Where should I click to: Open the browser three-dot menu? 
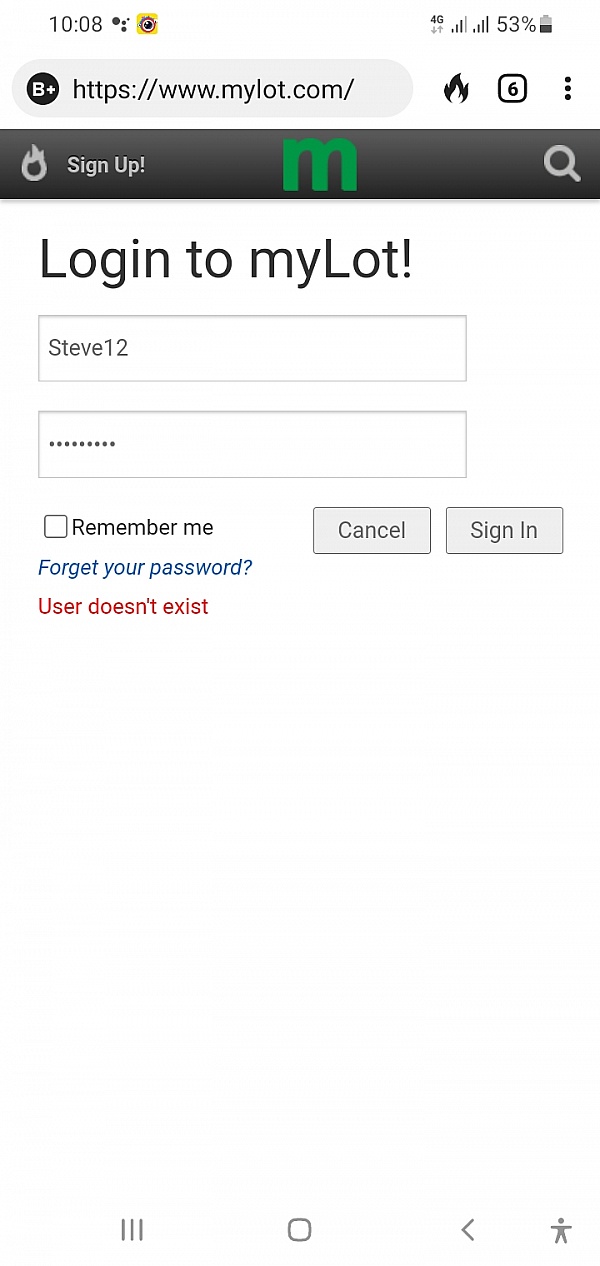point(567,89)
